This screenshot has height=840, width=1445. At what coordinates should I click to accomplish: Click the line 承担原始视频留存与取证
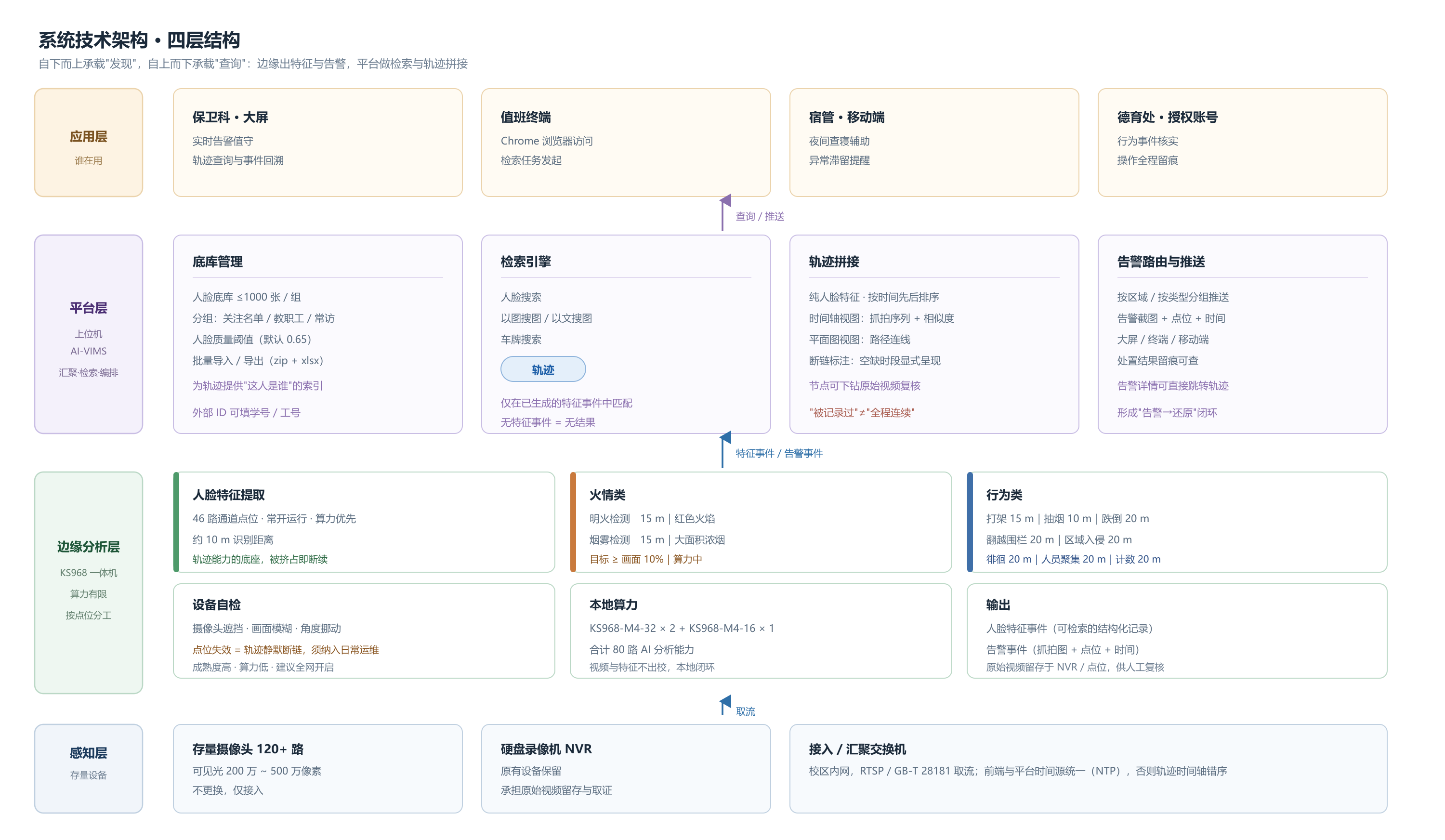point(556,790)
